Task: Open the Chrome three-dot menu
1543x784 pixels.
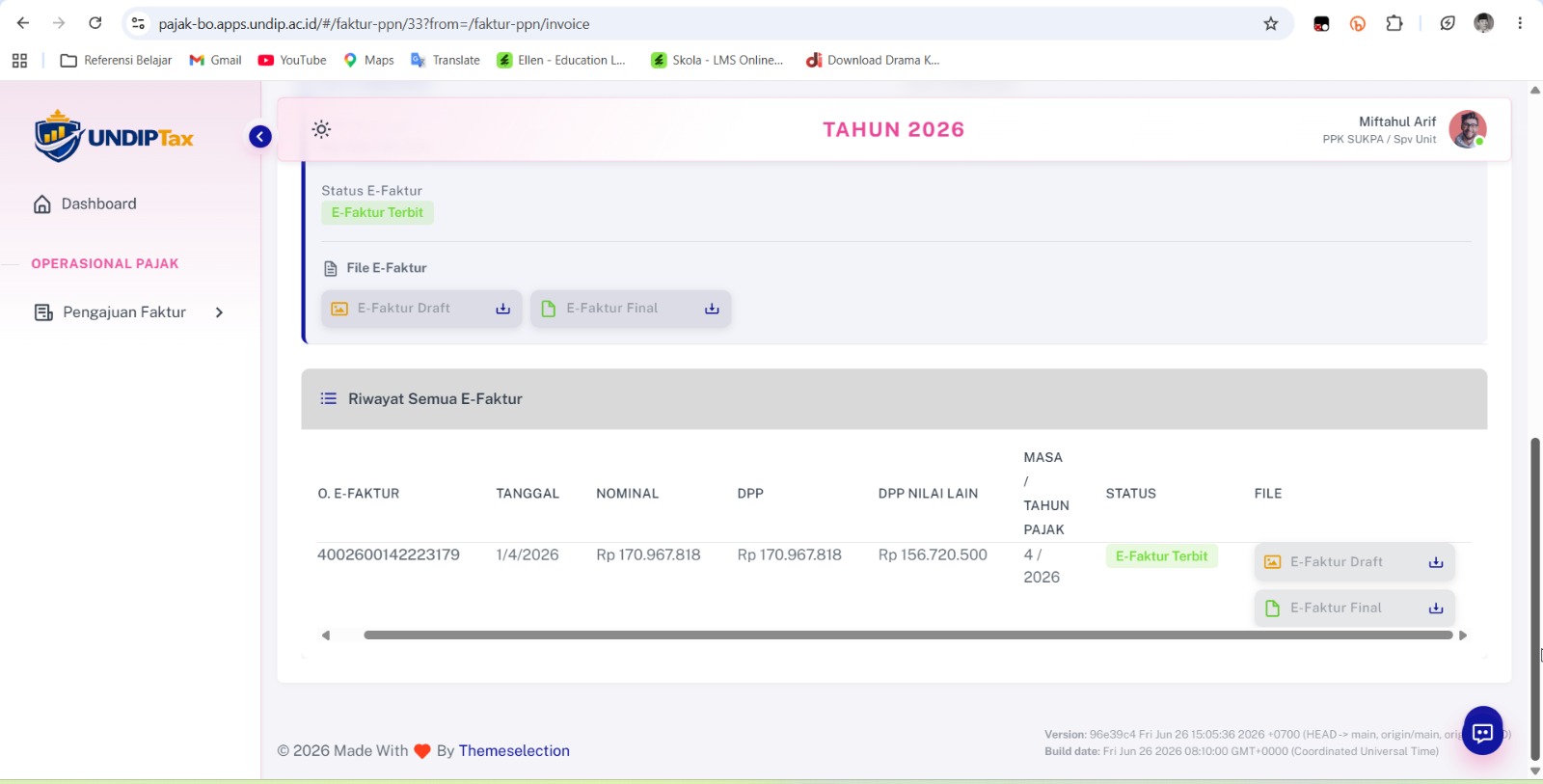Action: 1520,23
